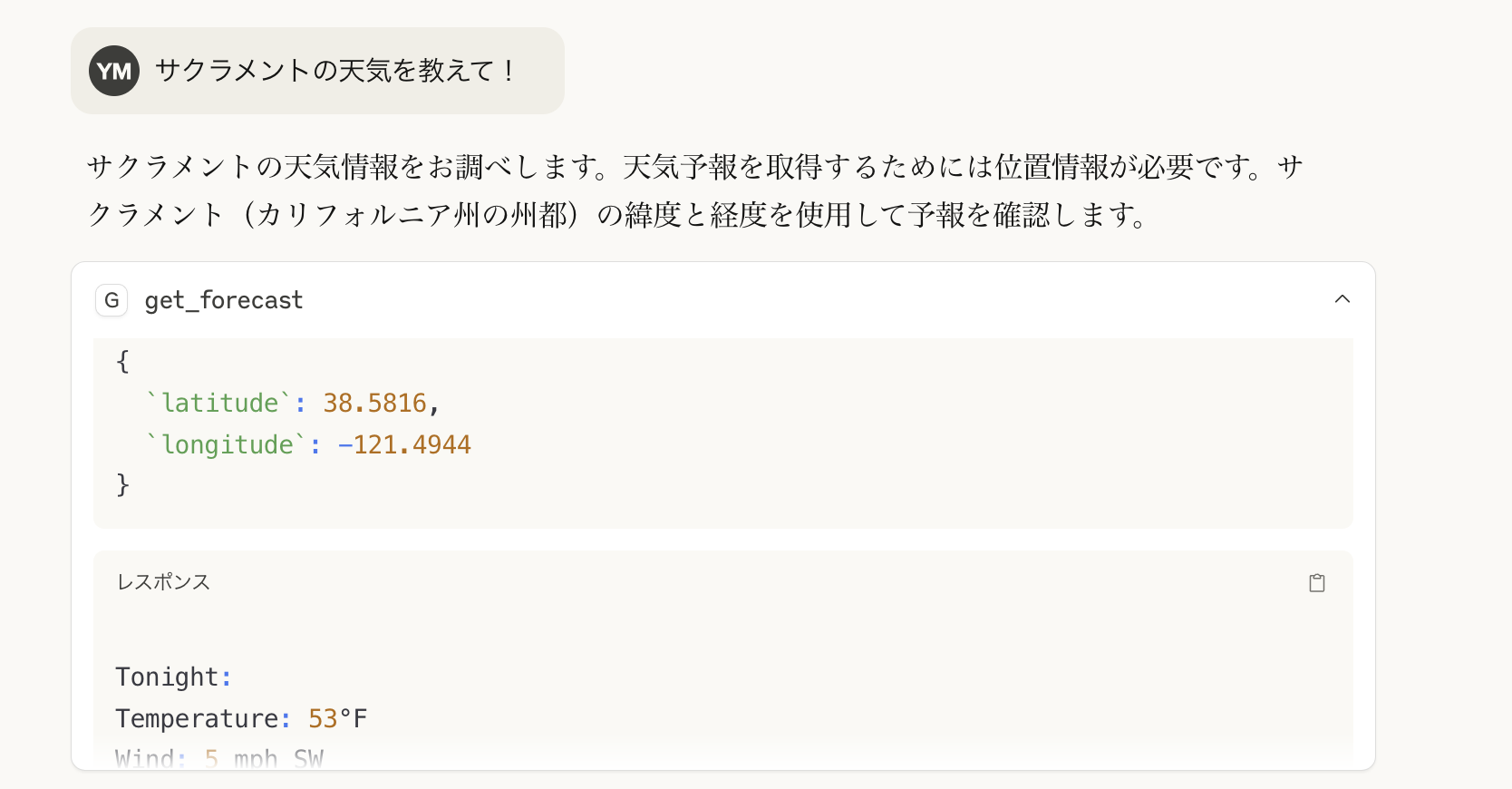Click the user message サクラメントの天気を教えて！
The width and height of the screenshot is (1512, 789).
pyautogui.click(x=336, y=71)
